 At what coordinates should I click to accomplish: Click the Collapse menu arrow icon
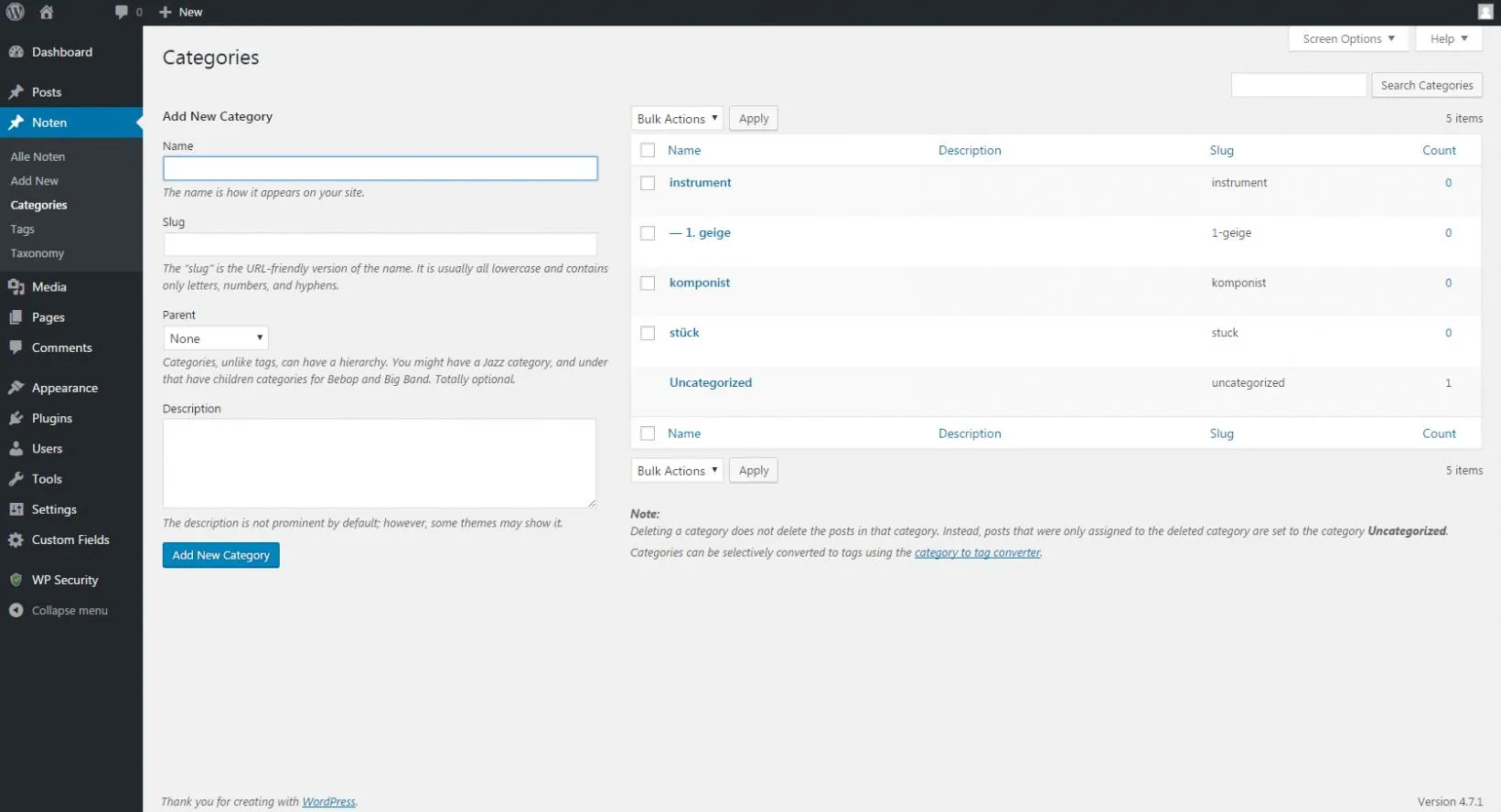[x=16, y=610]
